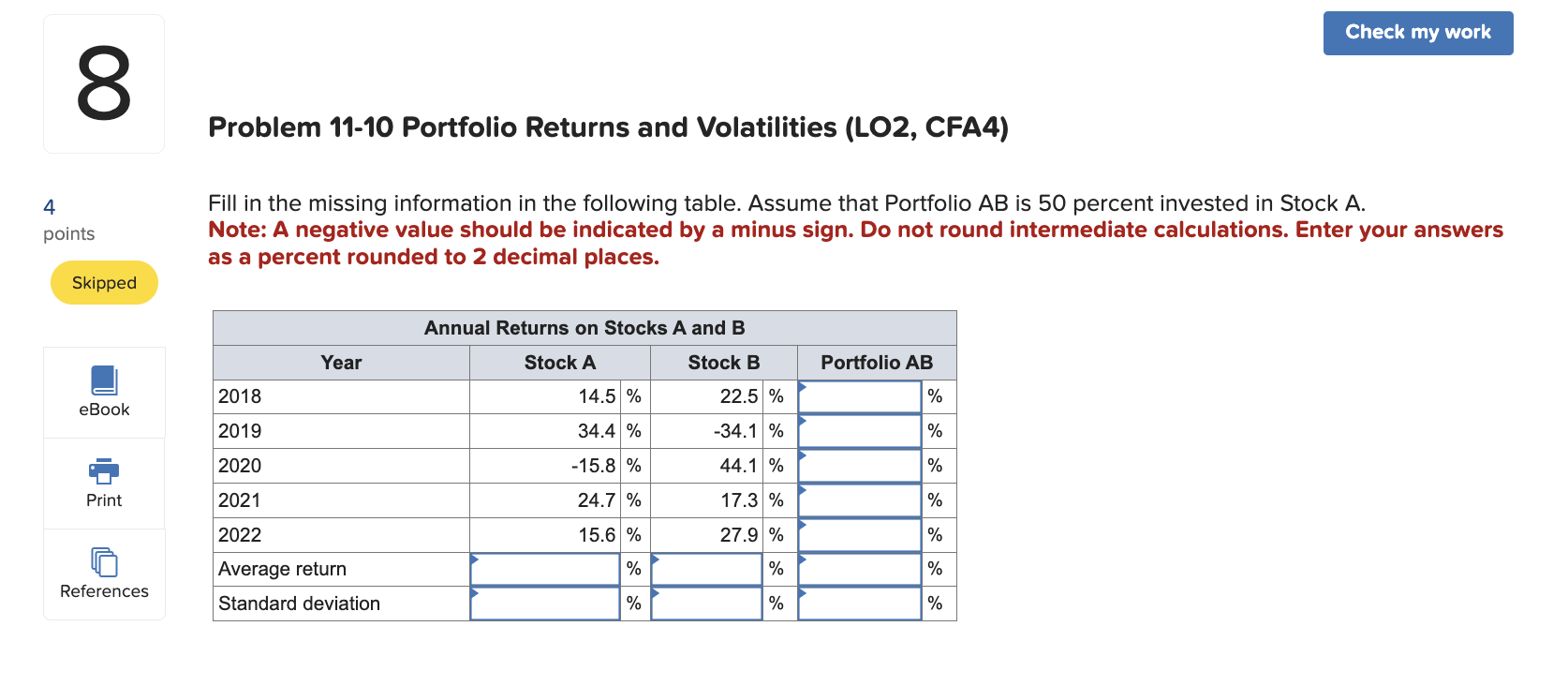Click the yellow Skipped badge
1568x686 pixels.
103,282
